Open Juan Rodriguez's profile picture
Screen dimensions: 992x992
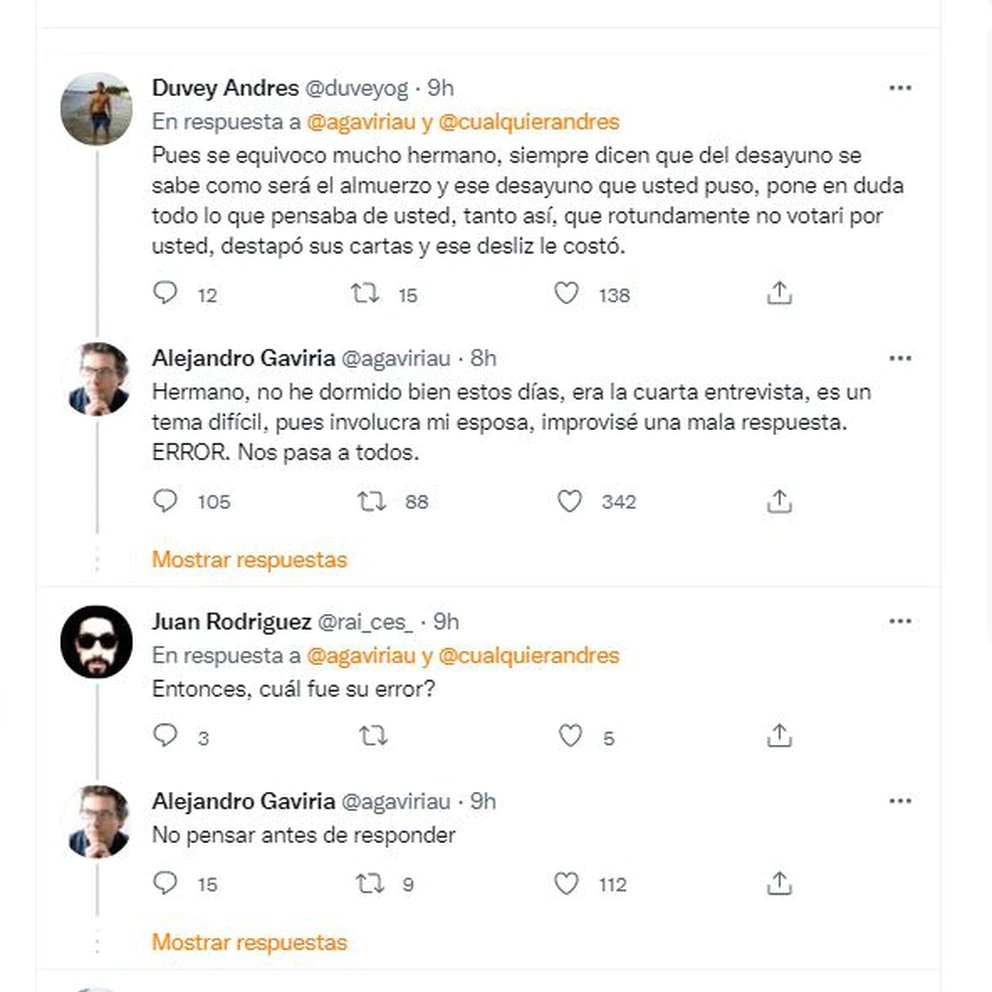point(96,641)
